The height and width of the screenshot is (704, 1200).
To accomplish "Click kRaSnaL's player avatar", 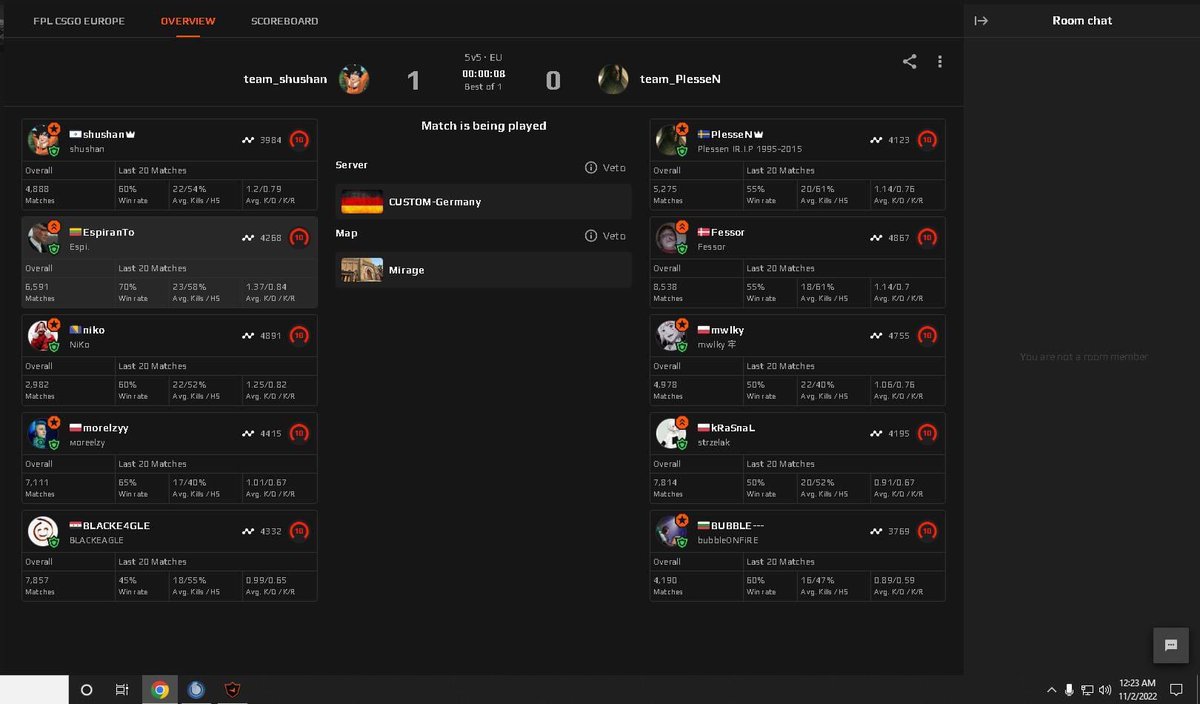I will tap(671, 434).
